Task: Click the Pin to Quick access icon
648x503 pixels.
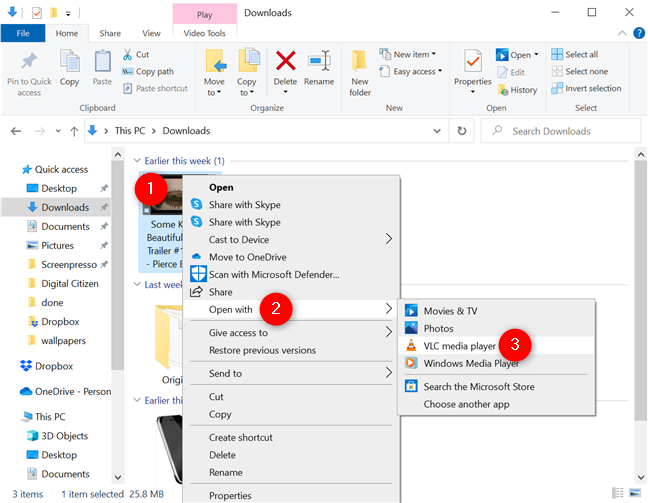Action: (x=29, y=62)
